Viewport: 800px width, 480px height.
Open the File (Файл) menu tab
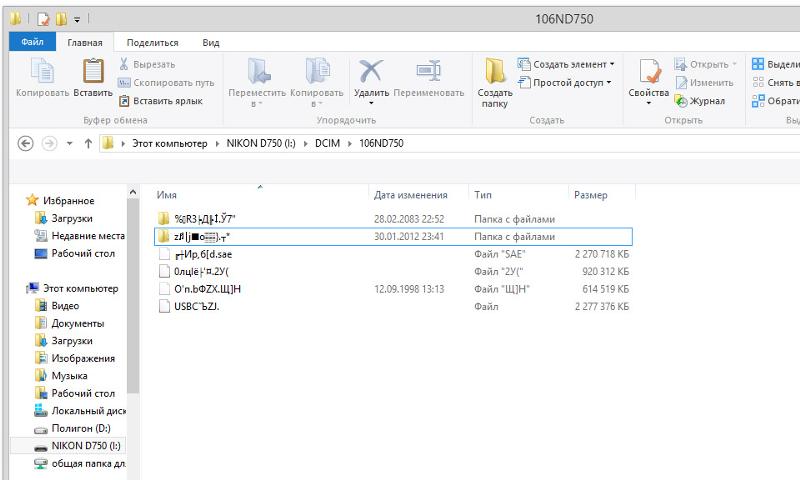[x=31, y=42]
